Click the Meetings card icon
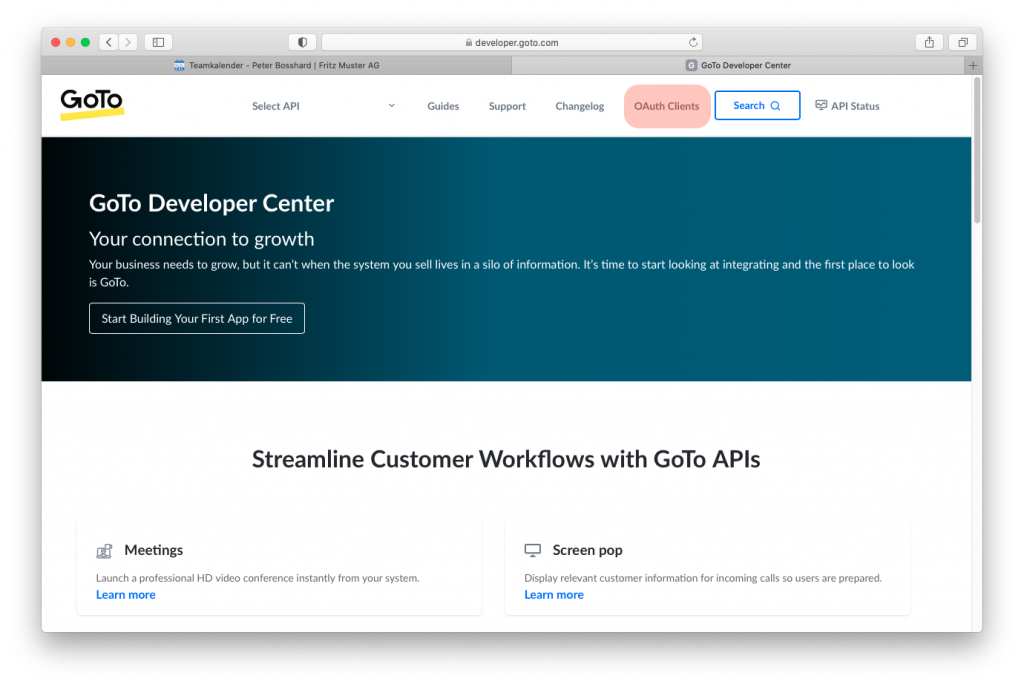Screen dimensions: 1024x687 click(104, 551)
